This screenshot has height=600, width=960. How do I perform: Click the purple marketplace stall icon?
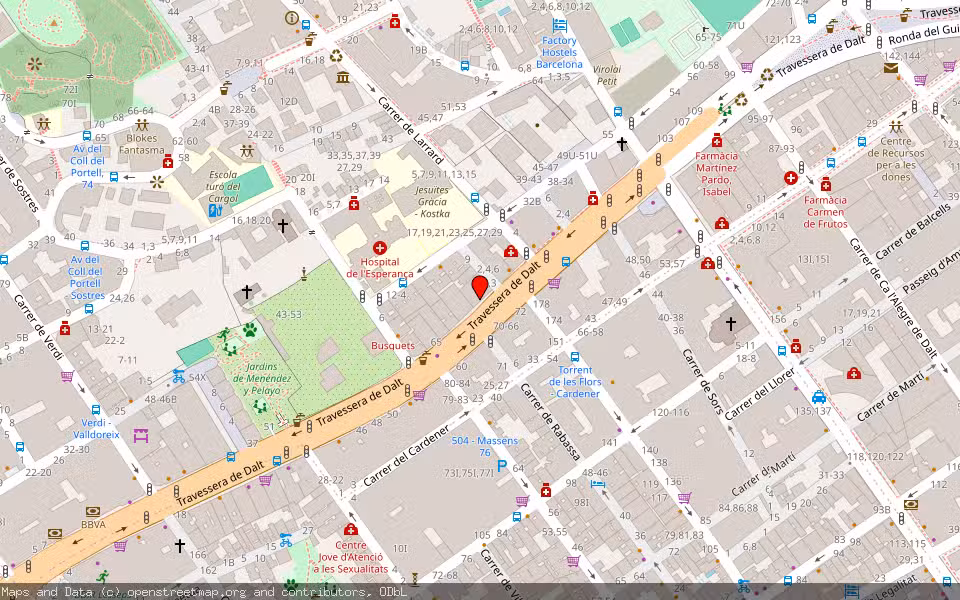tap(141, 436)
